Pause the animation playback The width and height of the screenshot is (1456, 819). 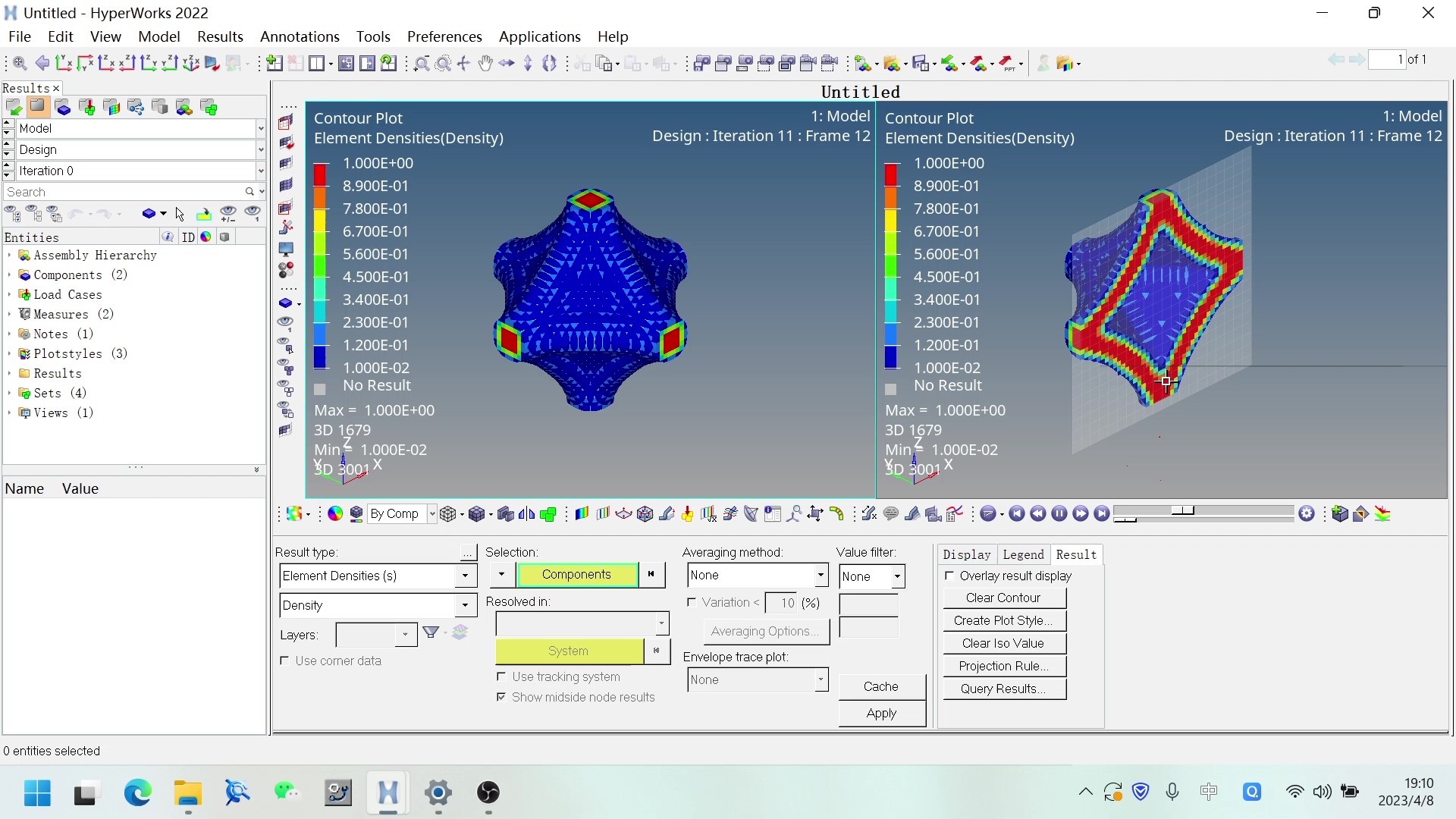(x=1059, y=513)
